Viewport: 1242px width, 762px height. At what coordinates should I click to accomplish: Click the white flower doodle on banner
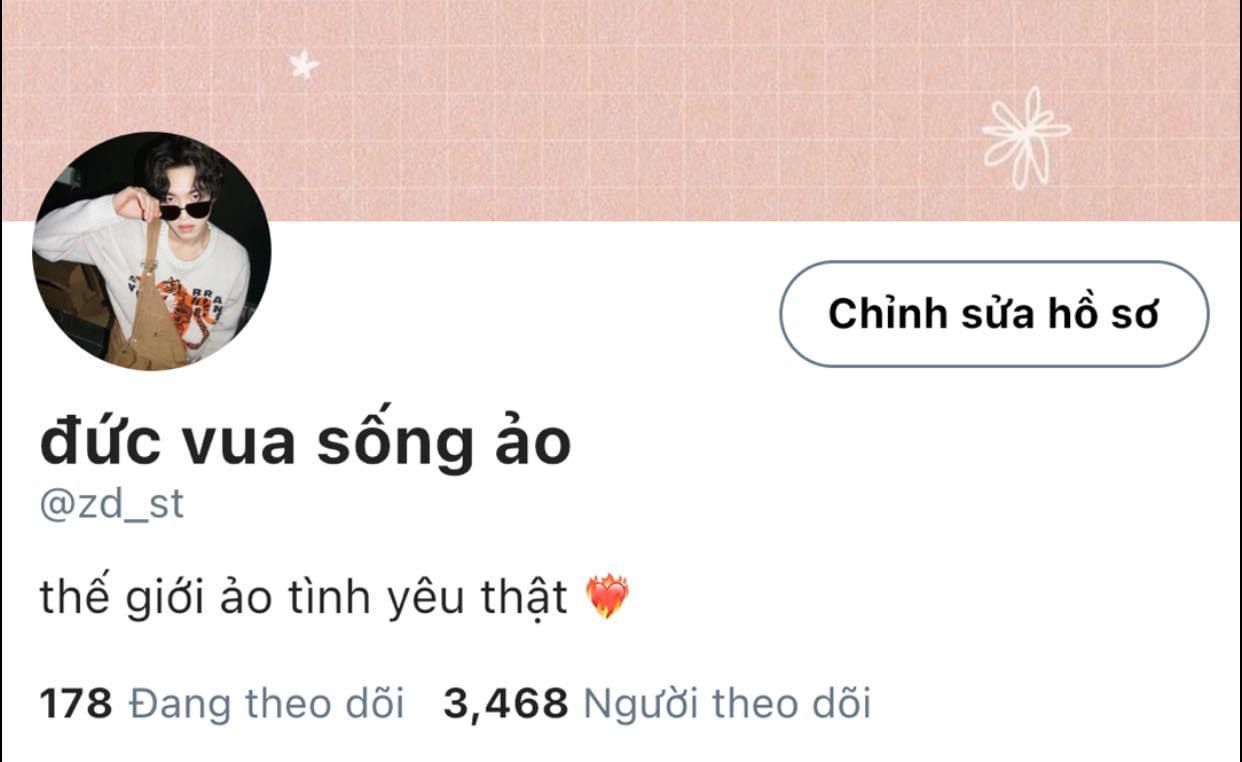click(x=1025, y=138)
